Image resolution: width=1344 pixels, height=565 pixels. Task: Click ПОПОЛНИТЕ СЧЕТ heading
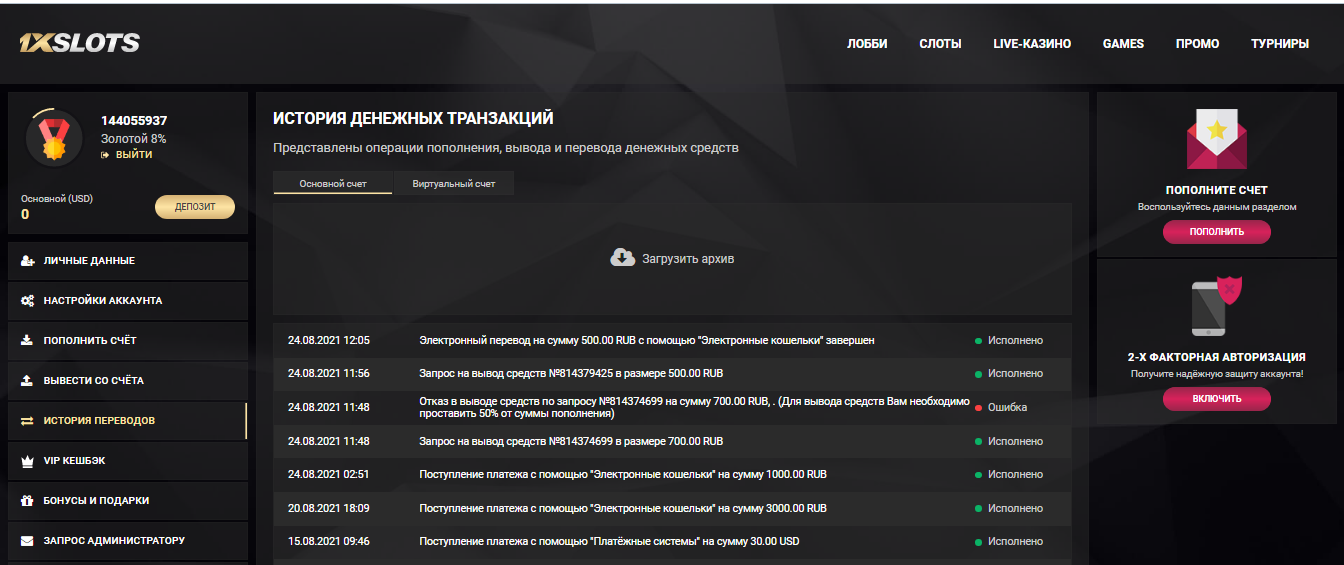click(x=1216, y=190)
